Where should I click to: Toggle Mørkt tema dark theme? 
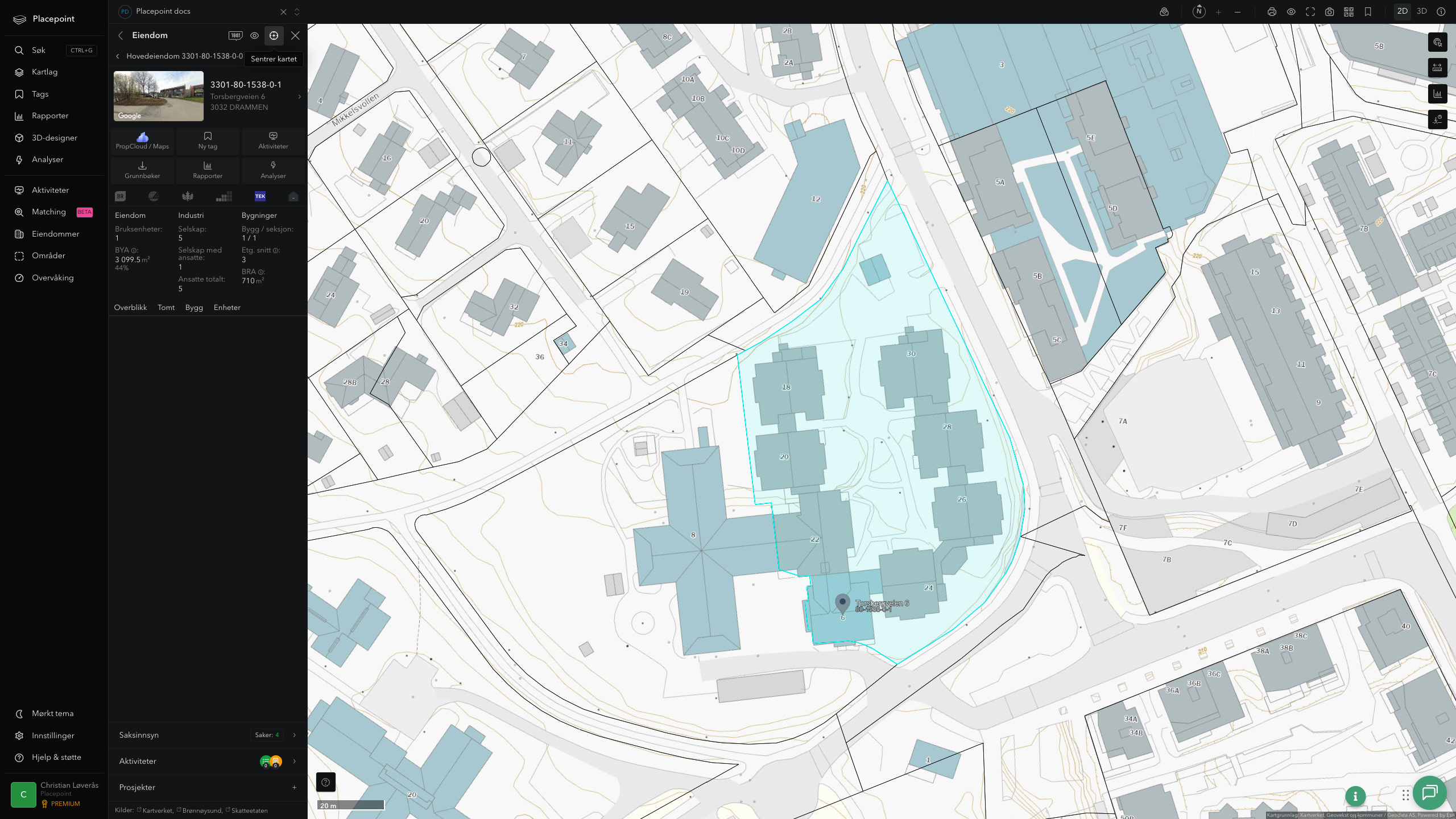coord(55,714)
